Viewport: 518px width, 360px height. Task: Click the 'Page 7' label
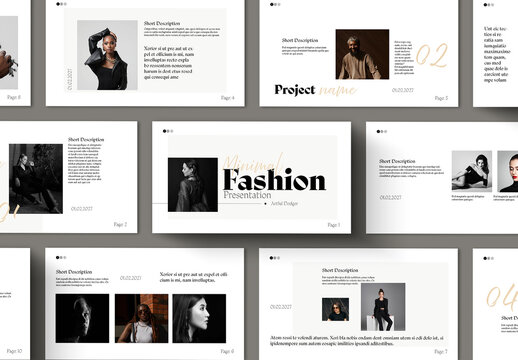[441, 351]
